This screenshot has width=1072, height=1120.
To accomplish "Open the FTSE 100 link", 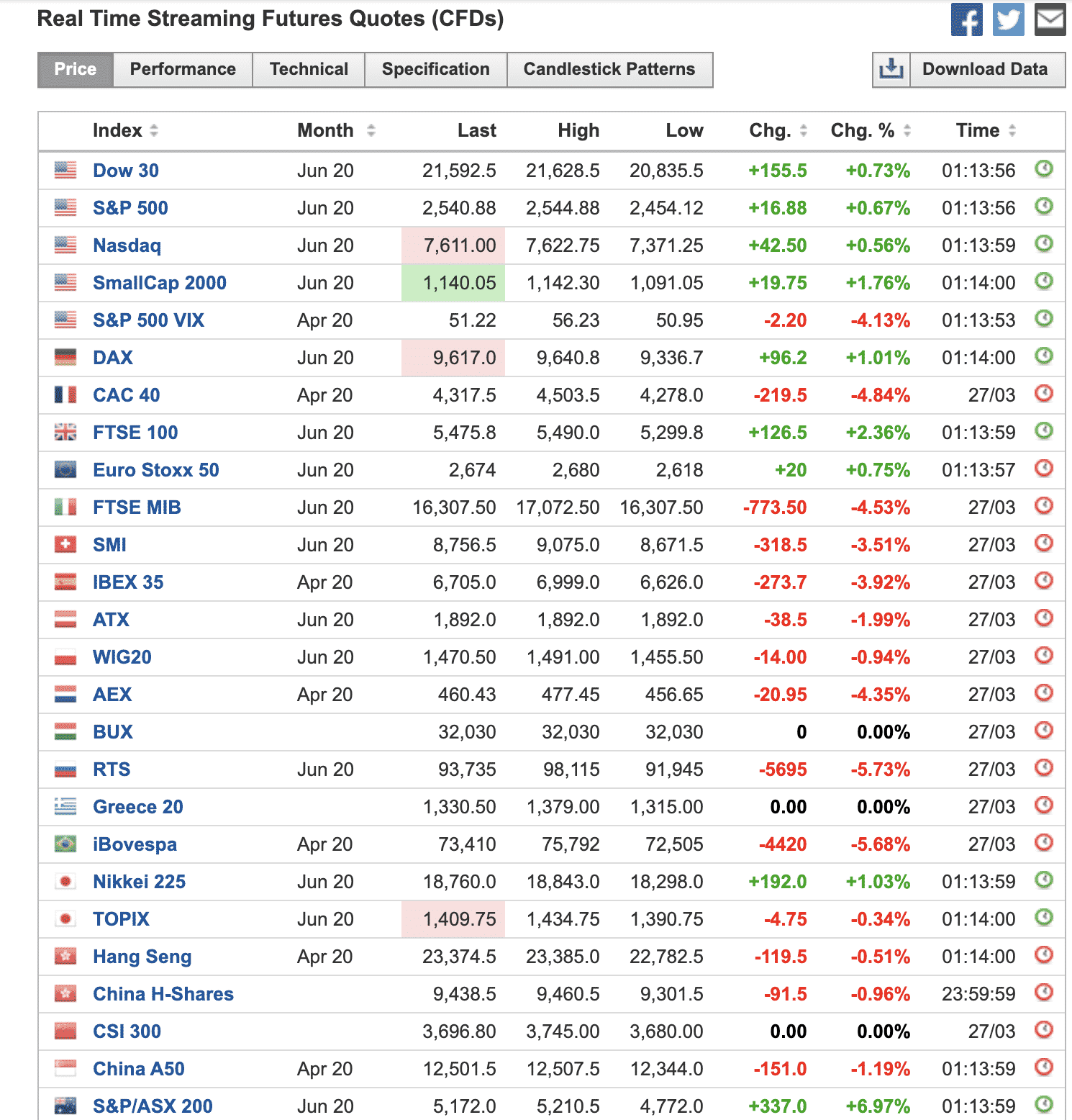I will pyautogui.click(x=135, y=433).
